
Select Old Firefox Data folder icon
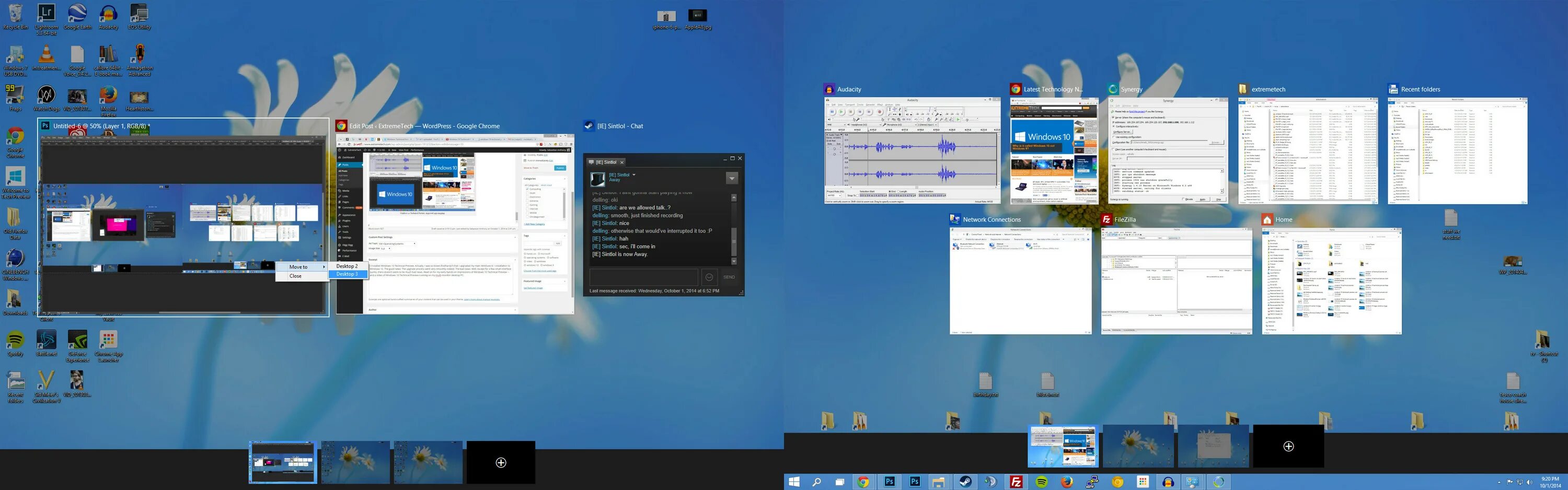coord(15,224)
